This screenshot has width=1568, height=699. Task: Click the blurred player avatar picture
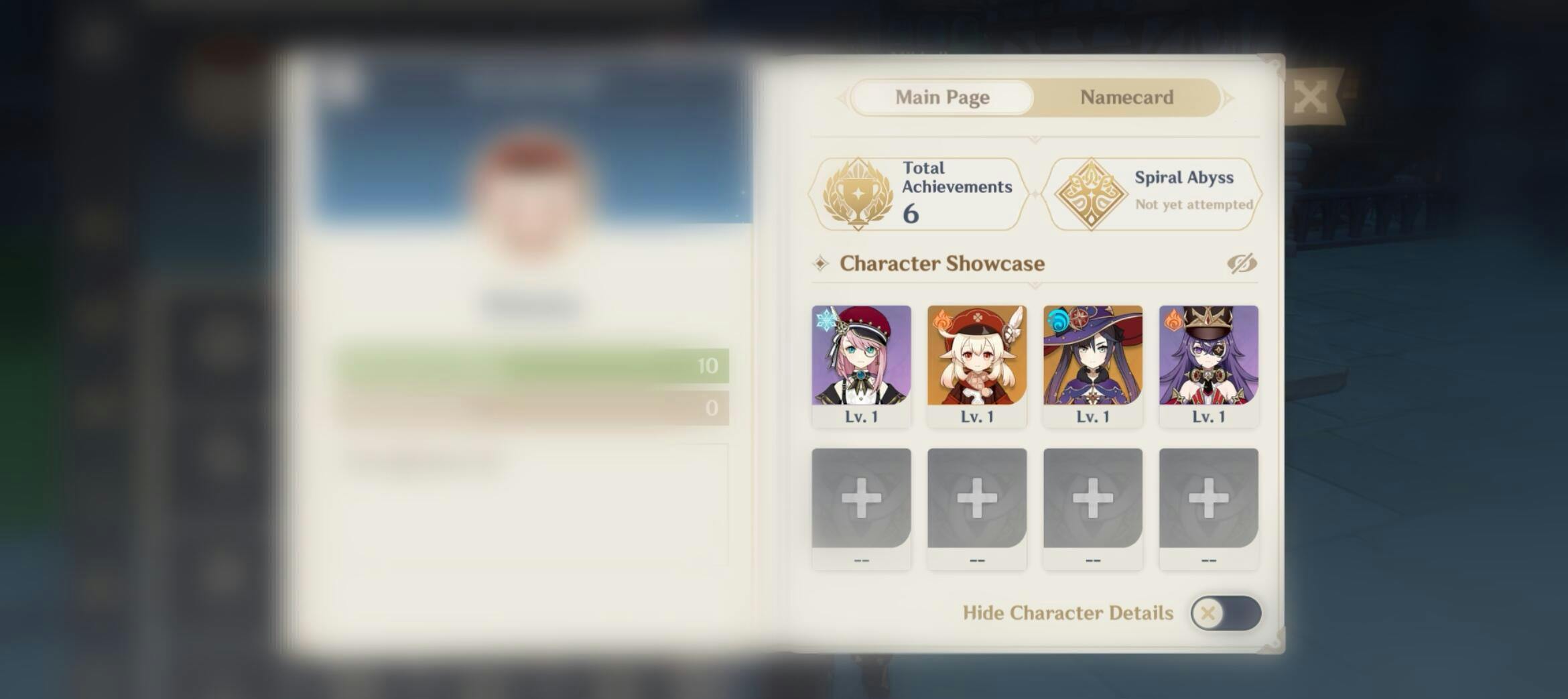(x=531, y=196)
